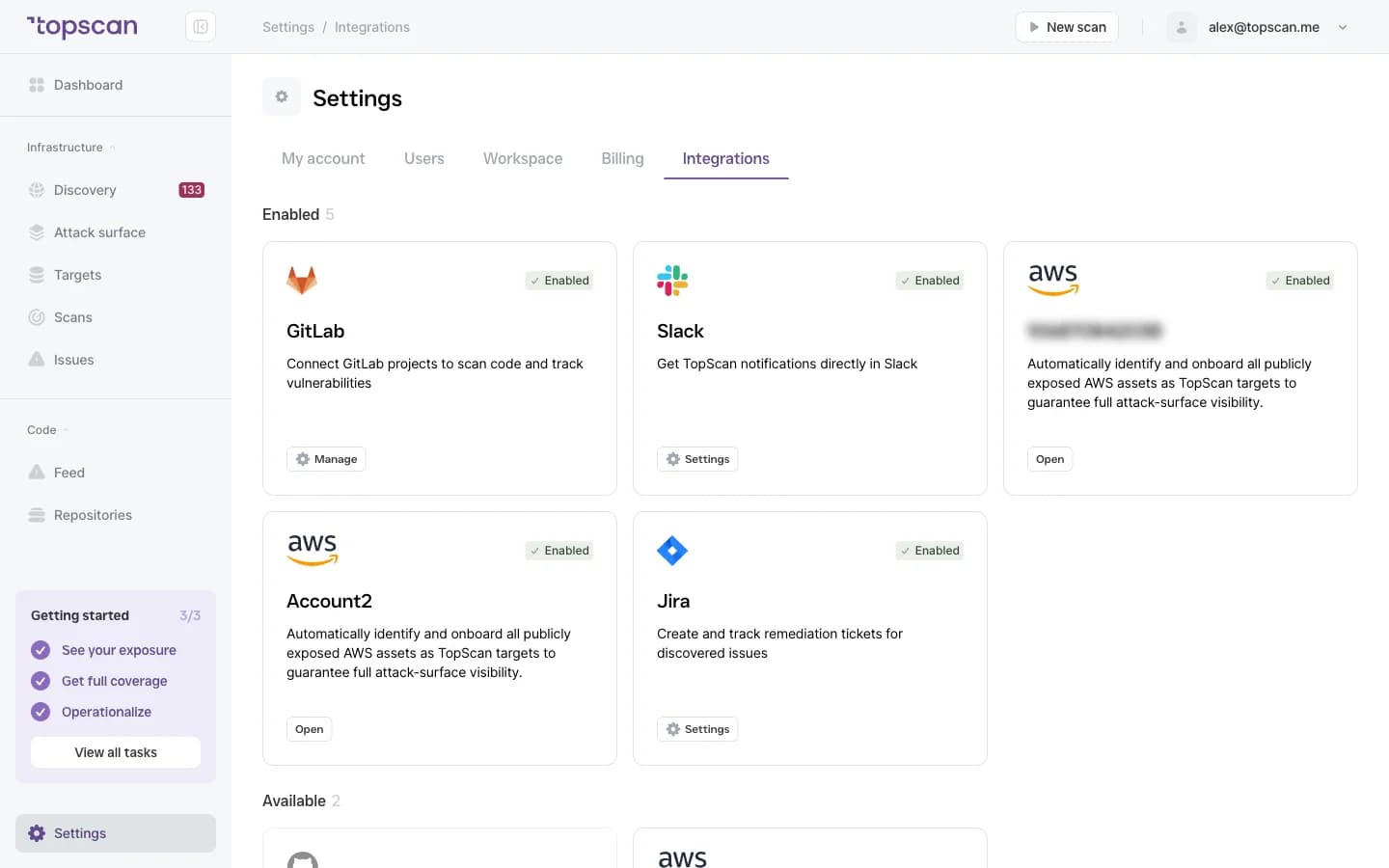The height and width of the screenshot is (868, 1389).
Task: Click the Getting started heading
Action: click(x=80, y=615)
